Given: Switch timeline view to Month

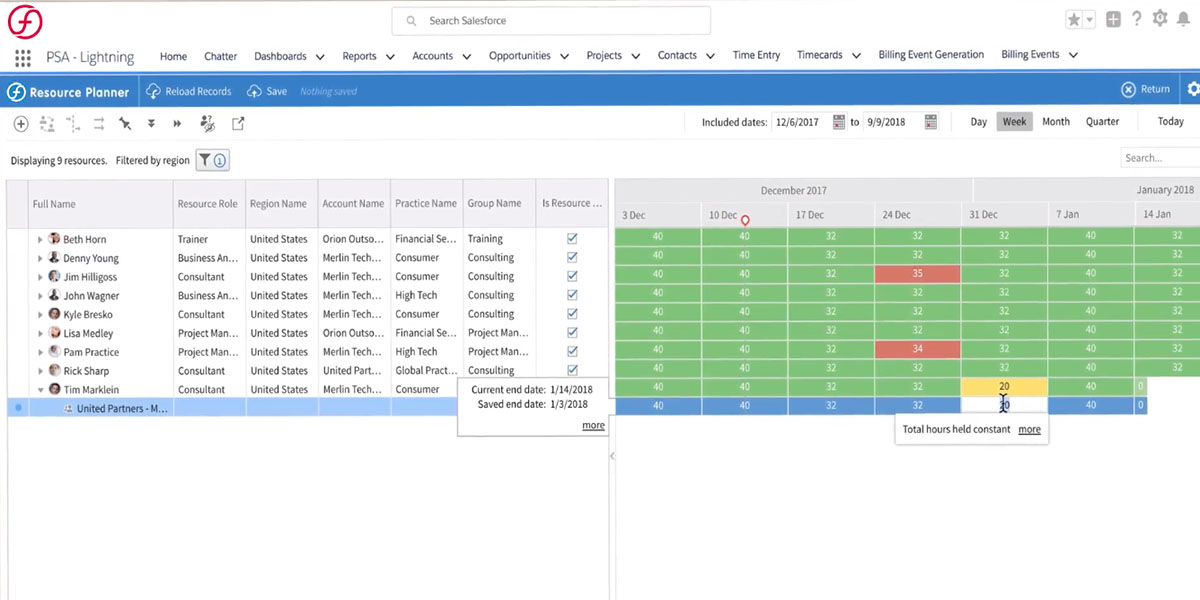Looking at the screenshot, I should click(x=1055, y=122).
